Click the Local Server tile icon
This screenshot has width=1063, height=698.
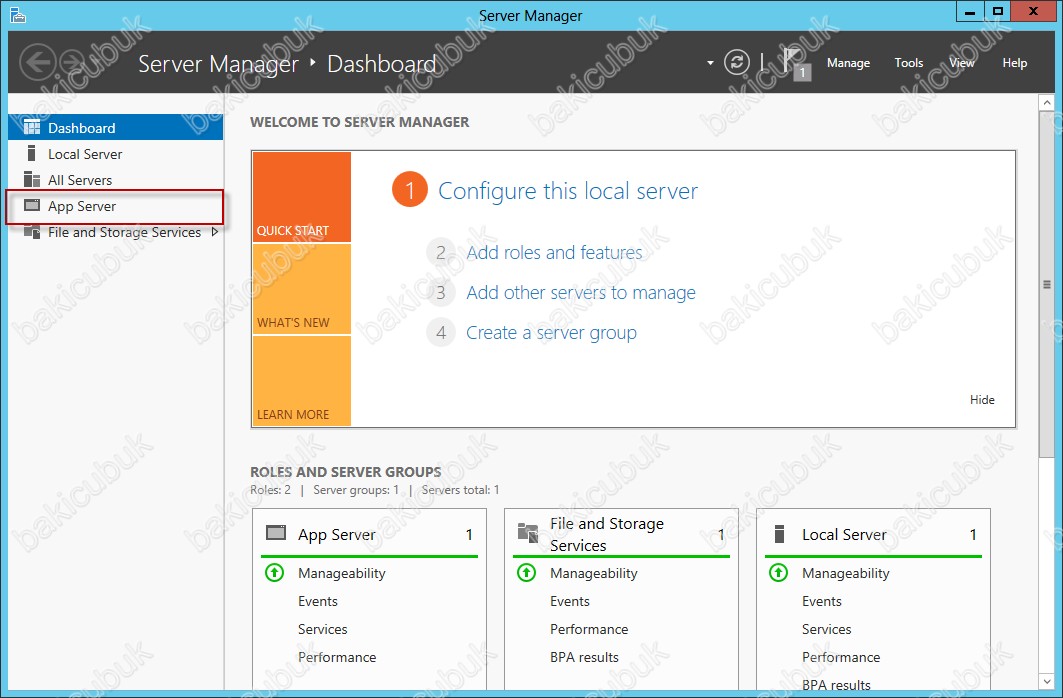click(x=779, y=534)
